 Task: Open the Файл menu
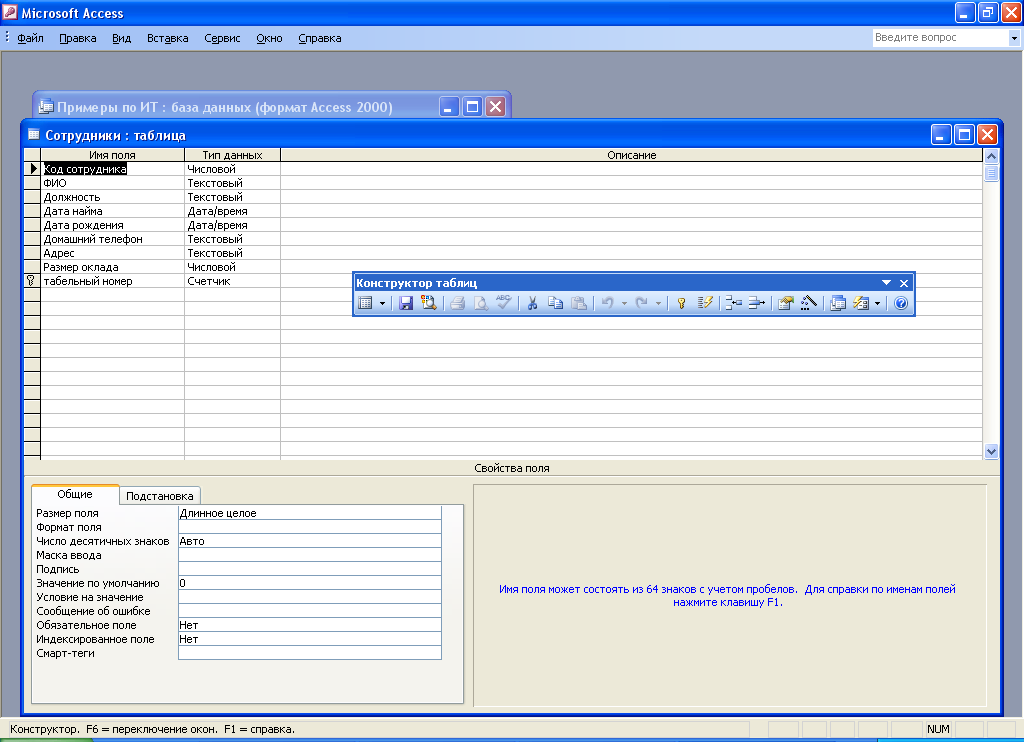(x=30, y=38)
